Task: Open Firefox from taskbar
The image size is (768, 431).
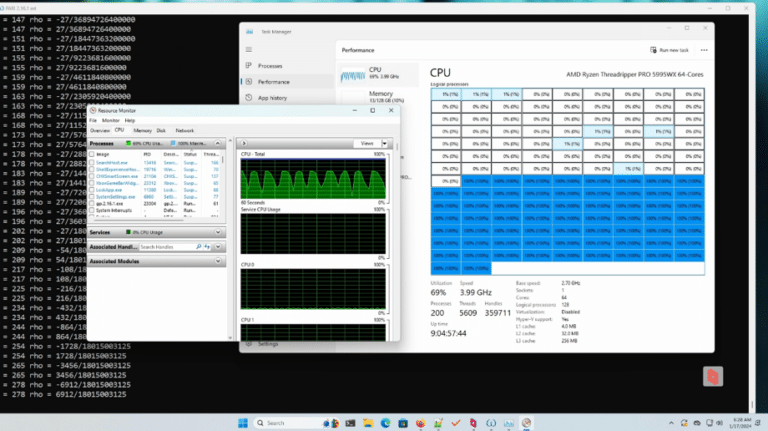Action: click(421, 423)
